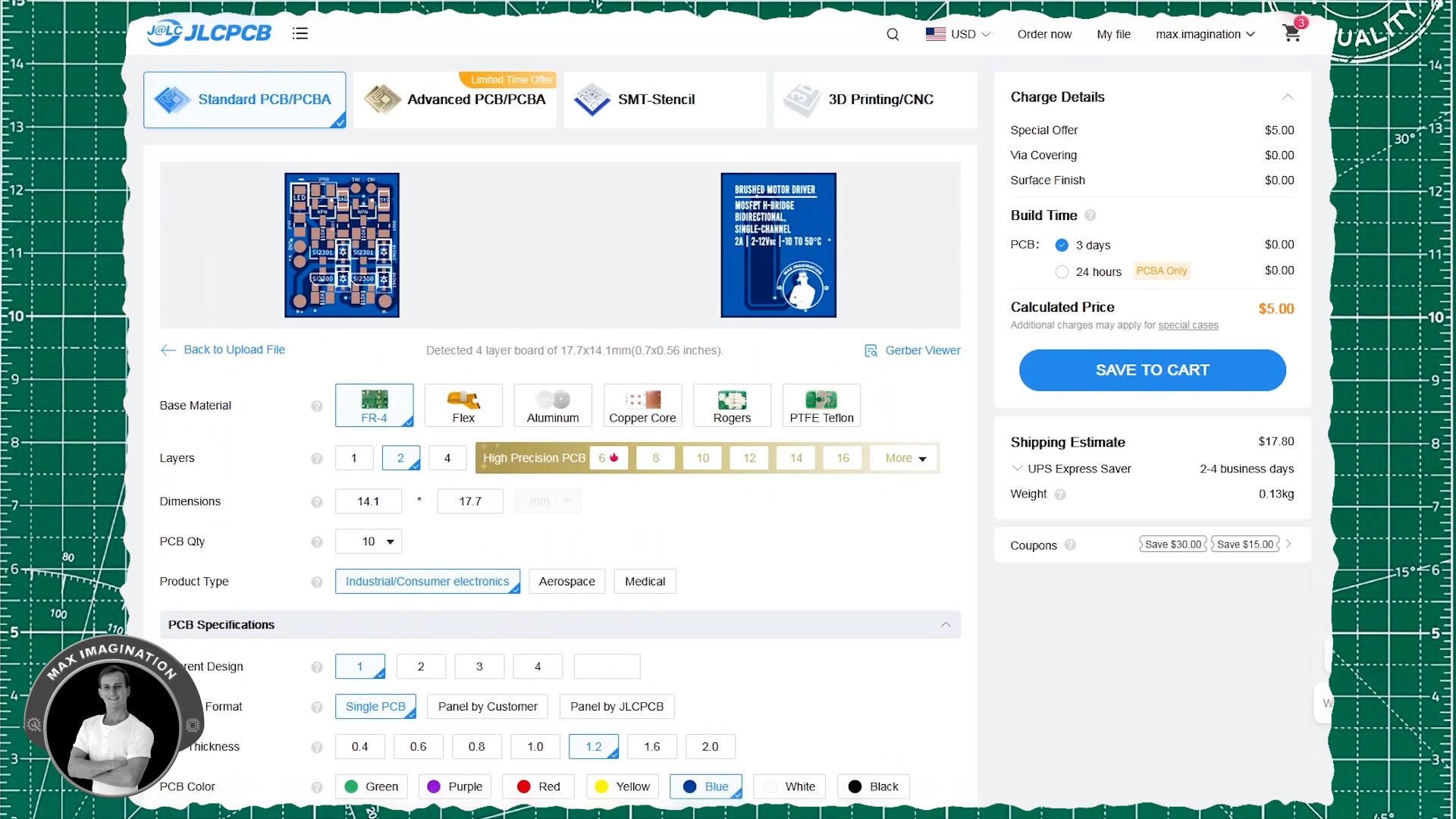Select the 3 days PCB build time

[1062, 245]
